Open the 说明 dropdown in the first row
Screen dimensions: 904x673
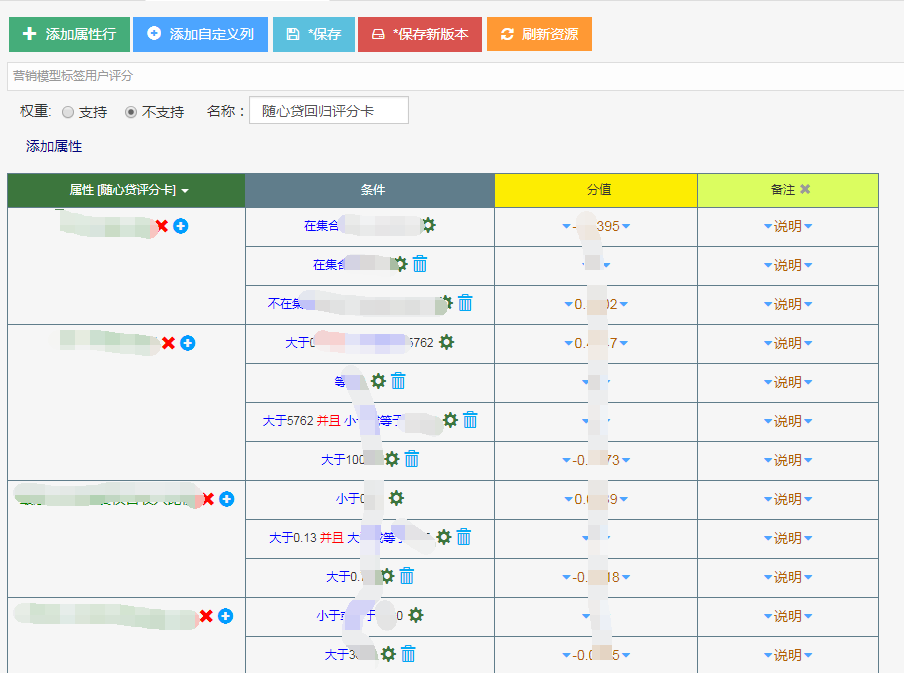pos(787,226)
